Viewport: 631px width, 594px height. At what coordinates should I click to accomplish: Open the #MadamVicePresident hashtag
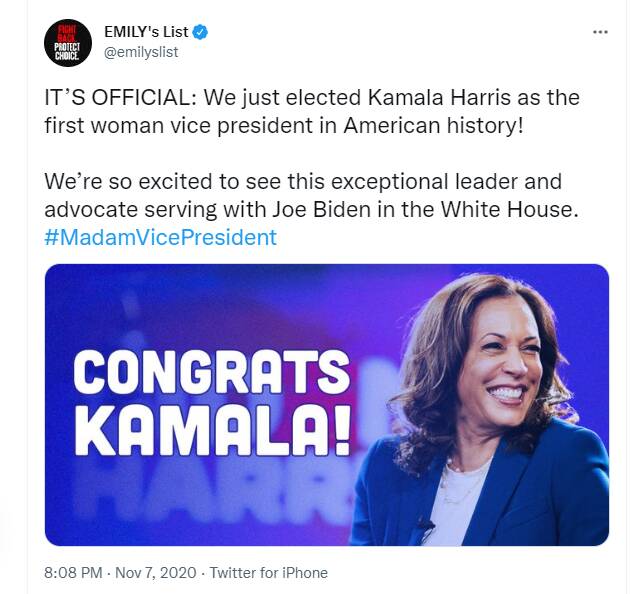[x=160, y=238]
